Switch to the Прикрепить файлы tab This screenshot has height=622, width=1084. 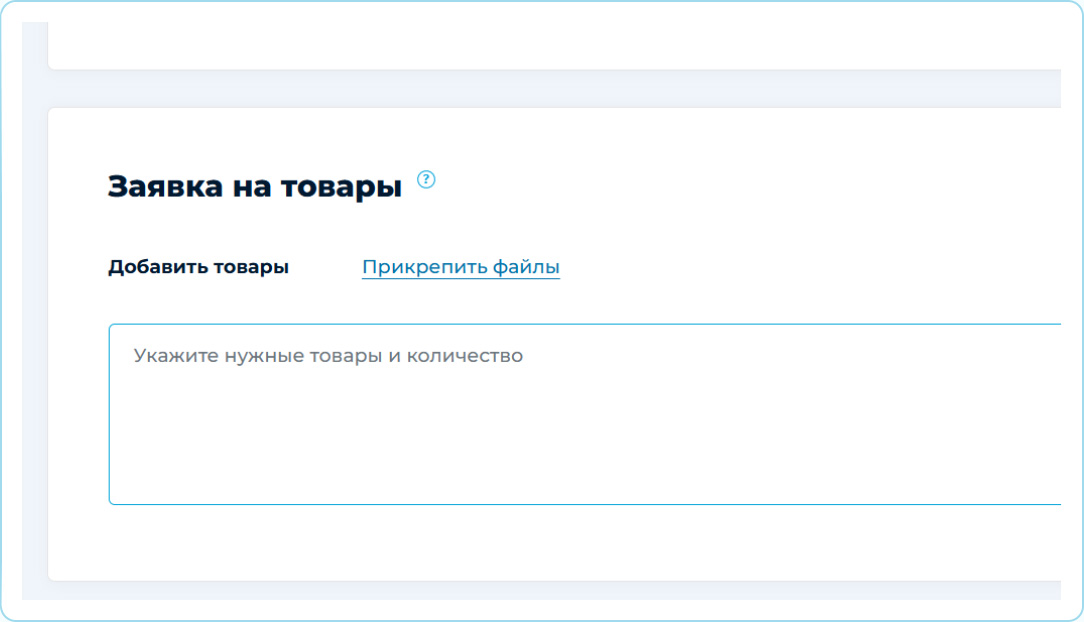point(460,267)
